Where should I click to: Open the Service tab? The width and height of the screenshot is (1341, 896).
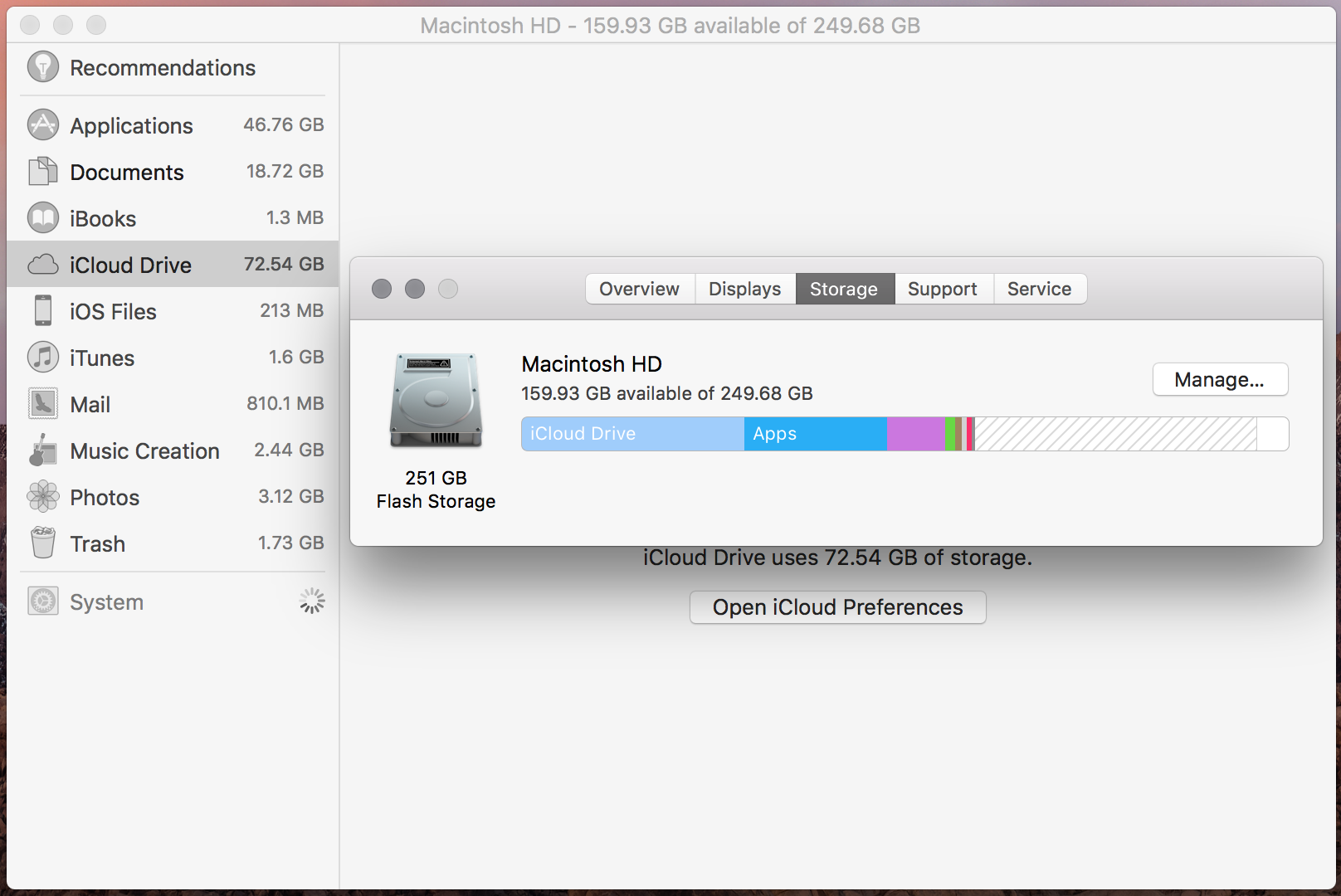[1040, 289]
